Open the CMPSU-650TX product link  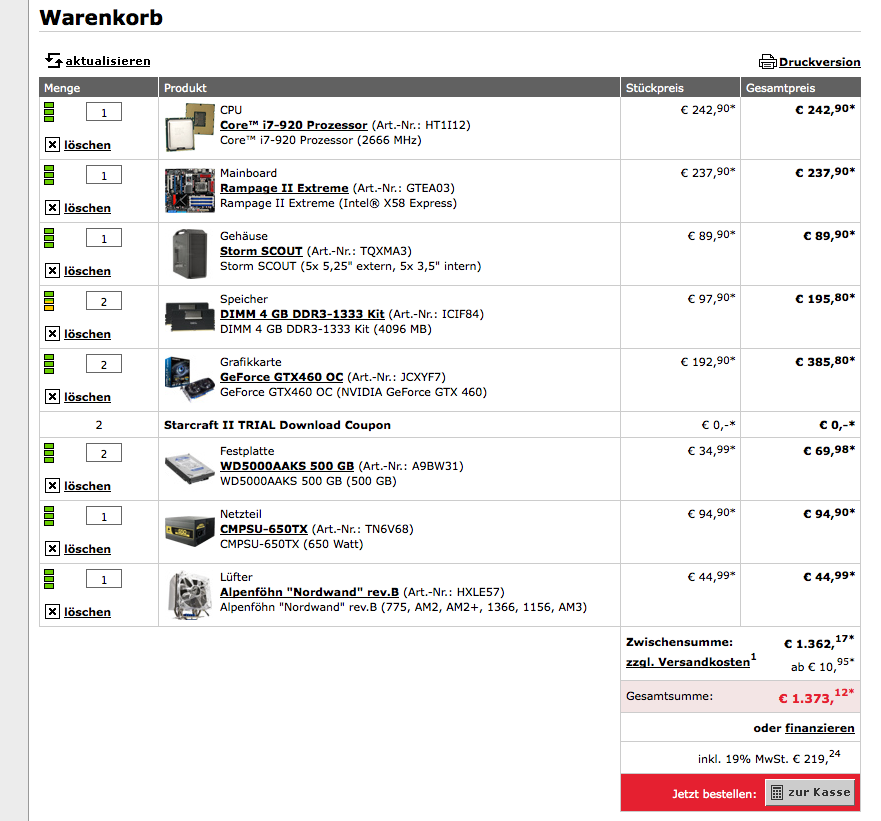tap(264, 529)
